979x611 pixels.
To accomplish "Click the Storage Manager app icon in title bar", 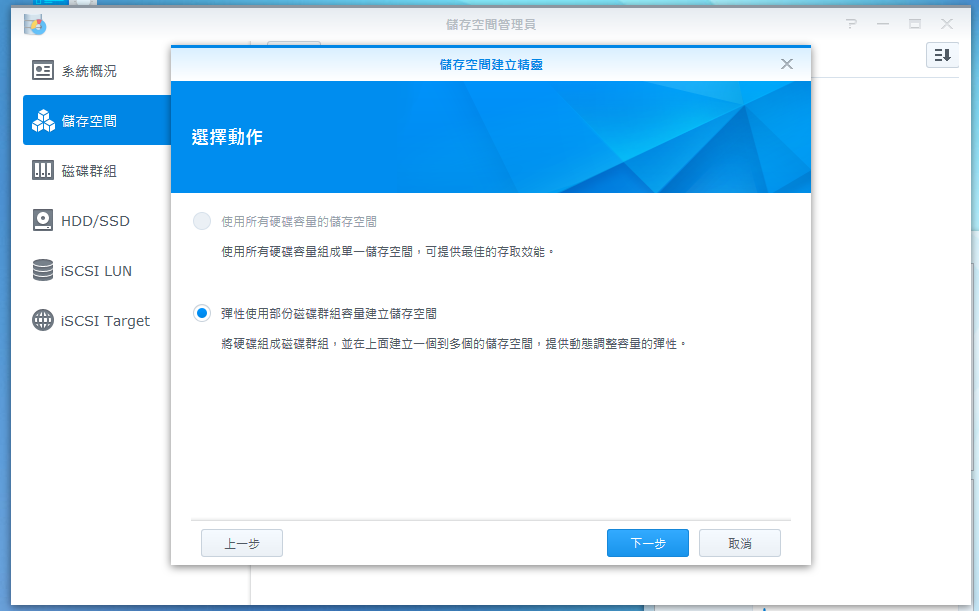I will tap(35, 24).
